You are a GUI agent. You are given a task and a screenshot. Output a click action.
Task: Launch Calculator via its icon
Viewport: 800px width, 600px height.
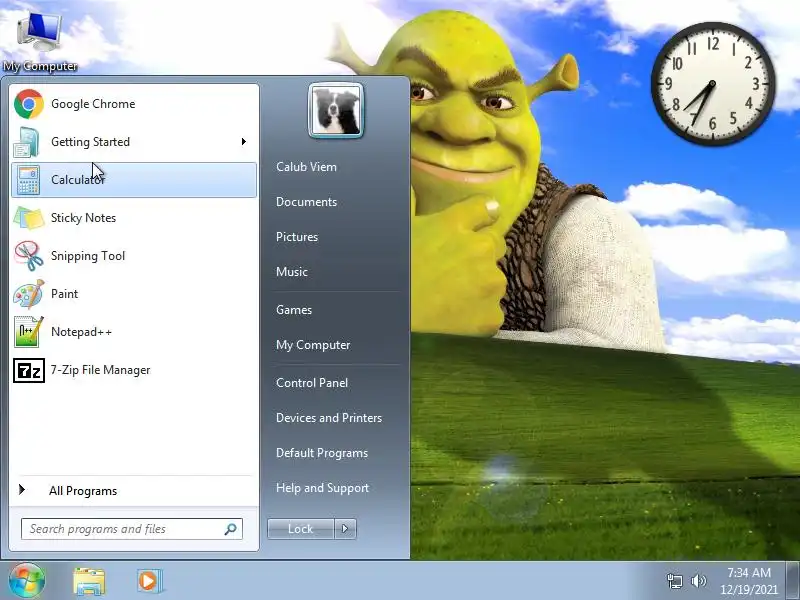pos(28,180)
